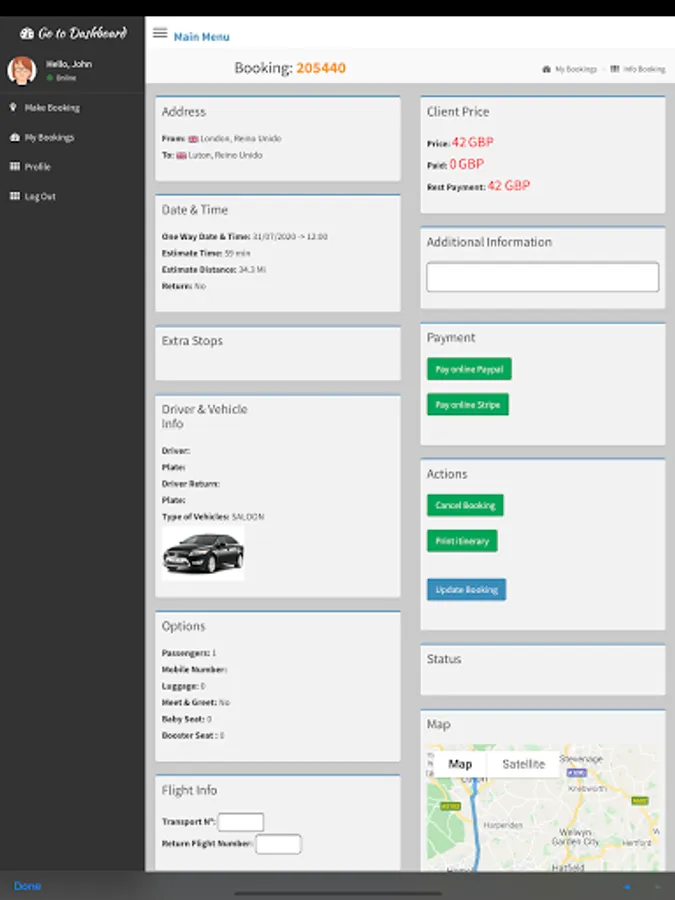Open Profile in sidebar
This screenshot has width=675, height=900.
[x=38, y=167]
